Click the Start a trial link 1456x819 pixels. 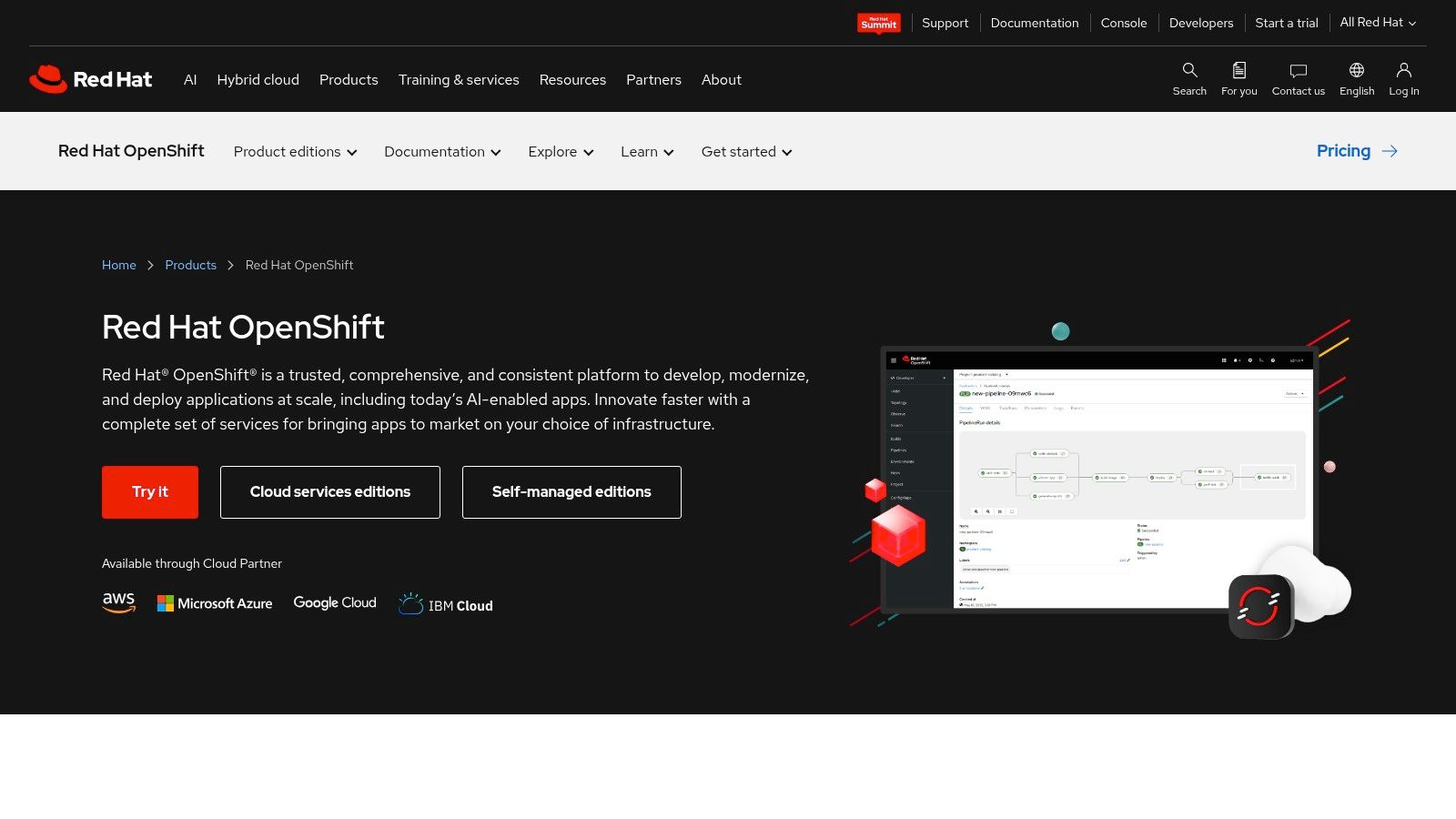[x=1287, y=23]
